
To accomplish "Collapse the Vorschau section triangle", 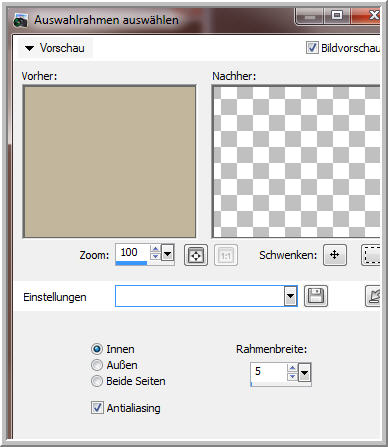I will pos(29,48).
